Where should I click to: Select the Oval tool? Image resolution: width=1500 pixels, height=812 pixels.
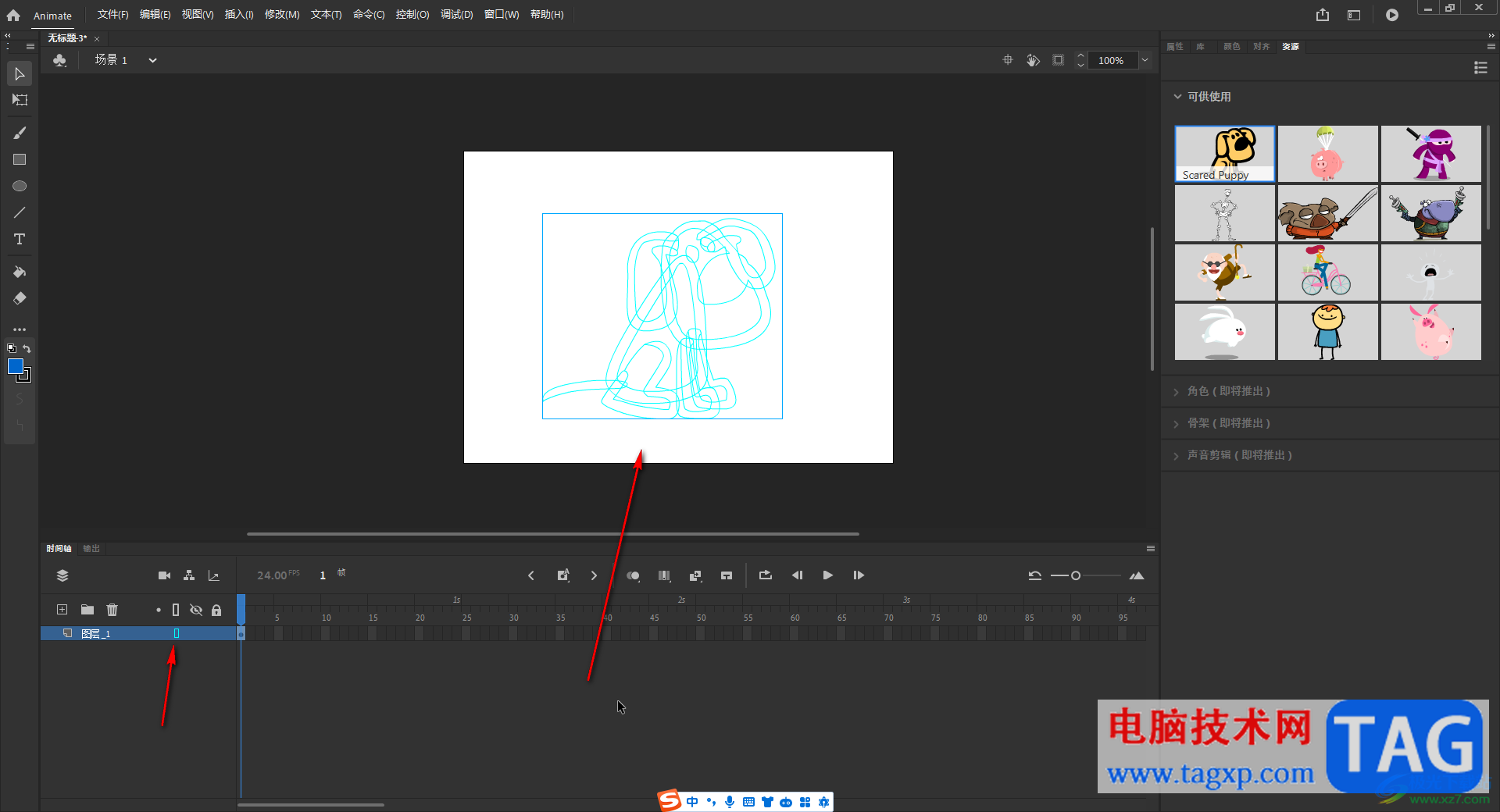20,186
